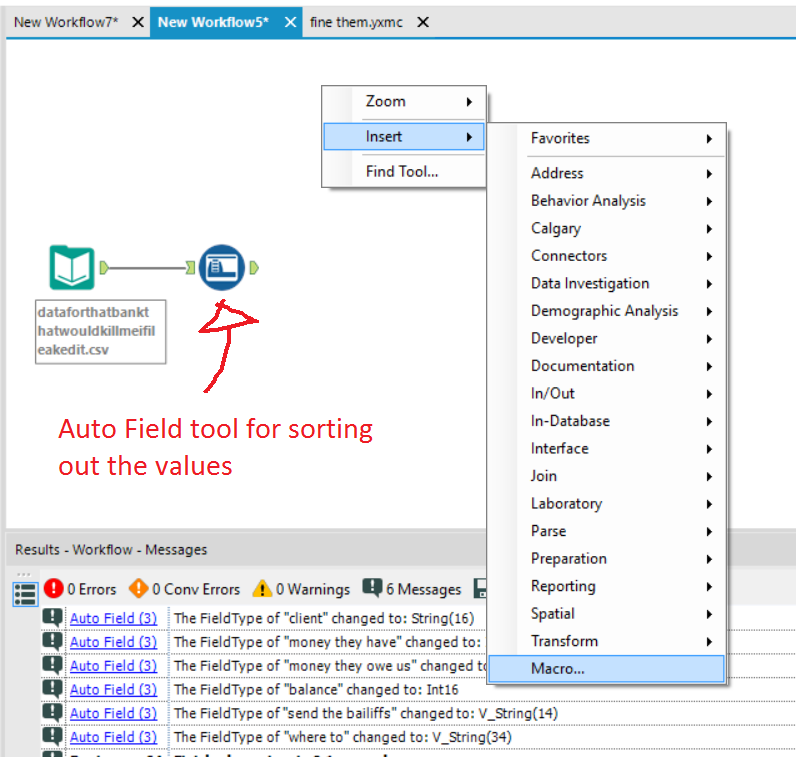
Task: Click the output anchor of Auto Field tool
Action: click(x=254, y=267)
